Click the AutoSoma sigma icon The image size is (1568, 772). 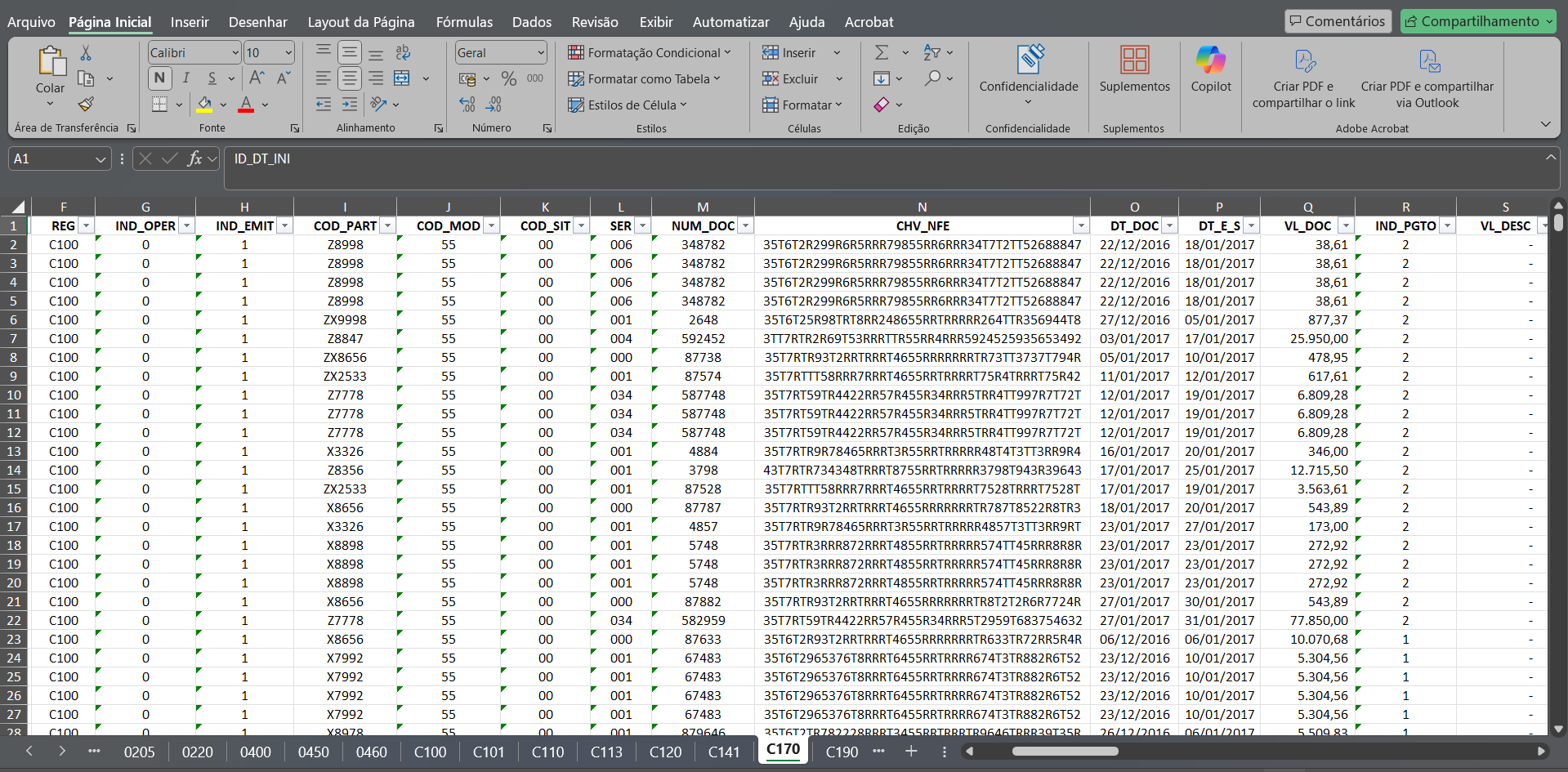(x=881, y=51)
